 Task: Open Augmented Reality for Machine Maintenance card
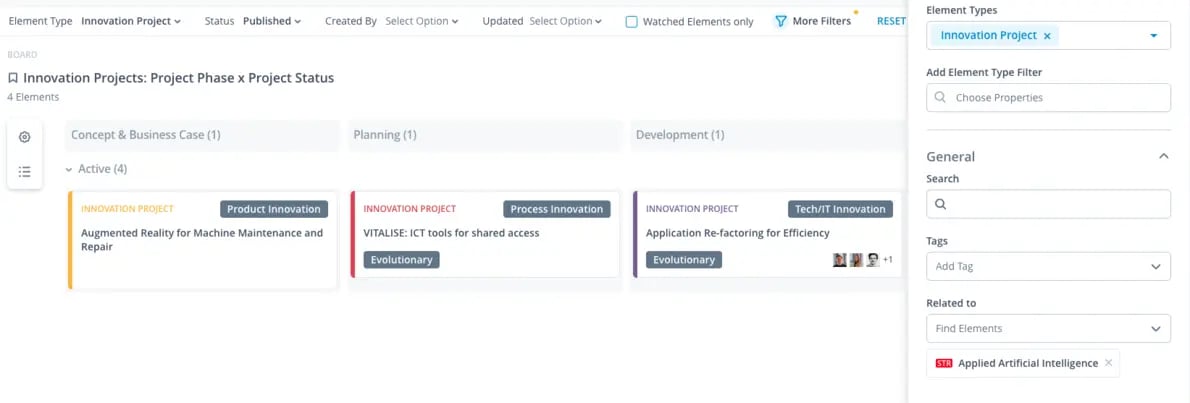203,240
